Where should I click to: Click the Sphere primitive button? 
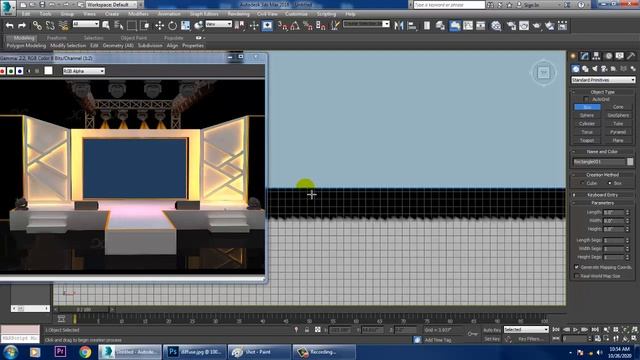coord(587,116)
